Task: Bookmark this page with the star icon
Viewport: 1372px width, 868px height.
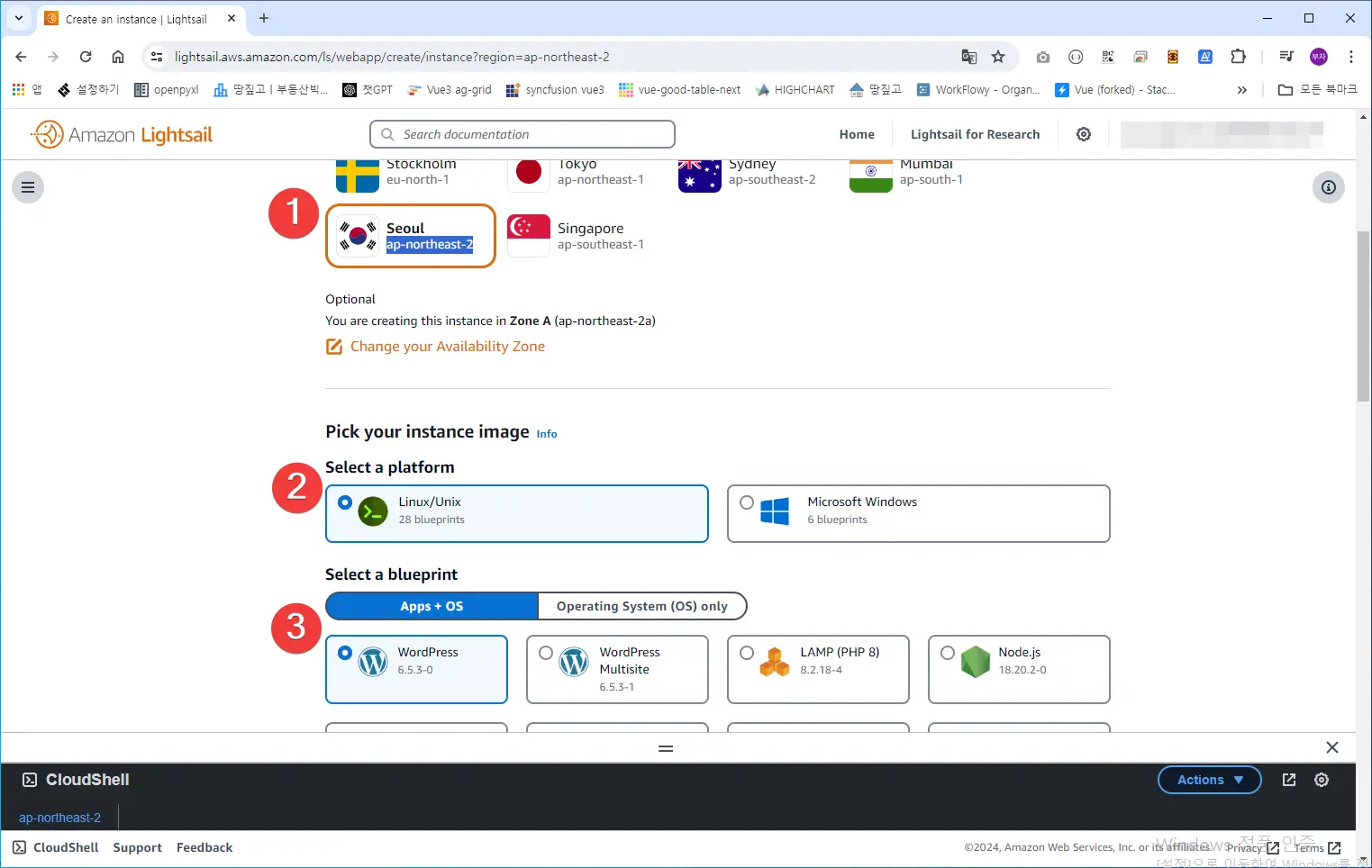Action: tap(998, 57)
